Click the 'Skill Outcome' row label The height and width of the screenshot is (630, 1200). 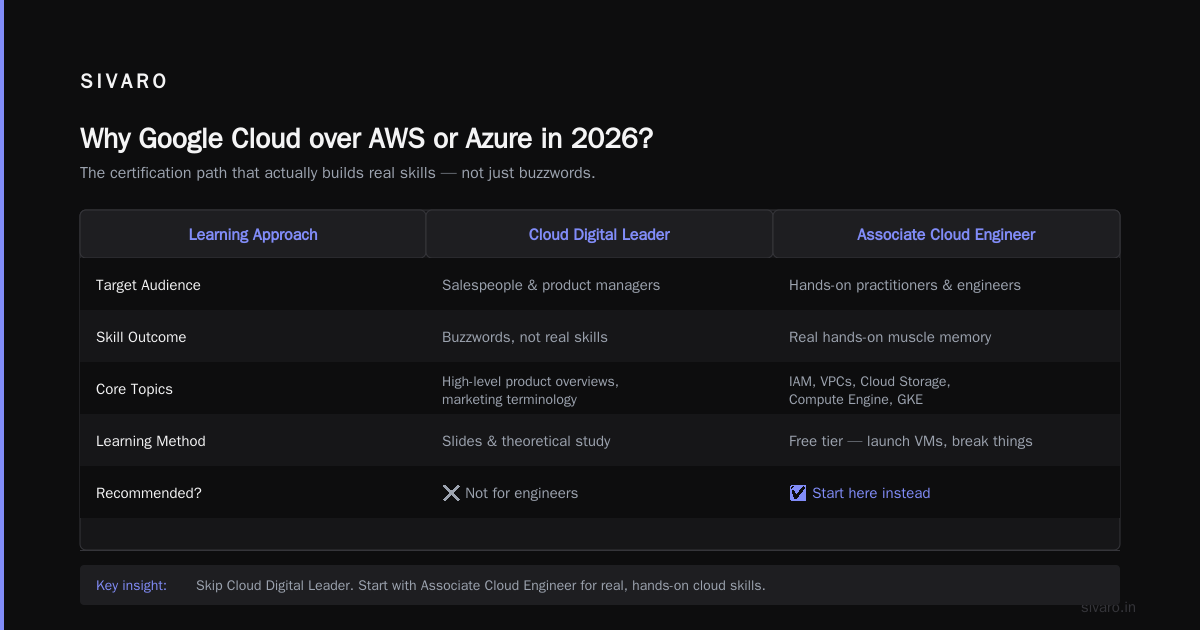tap(141, 337)
